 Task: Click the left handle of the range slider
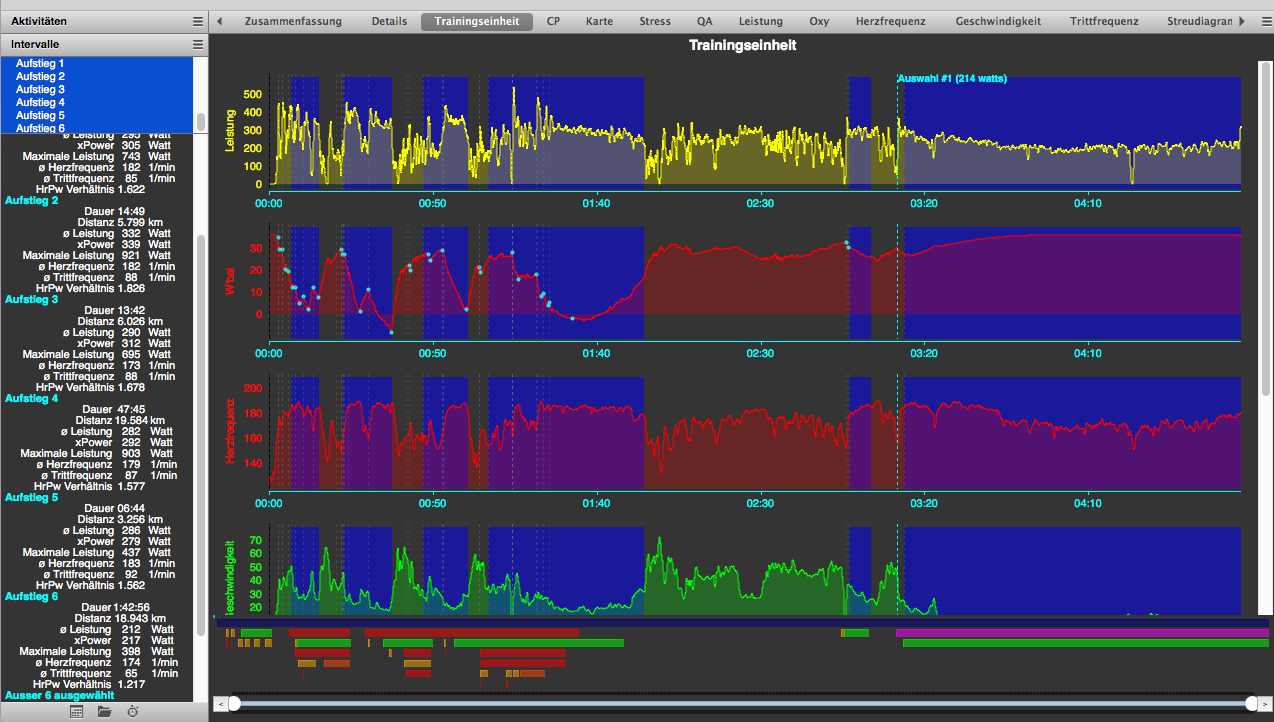tap(235, 704)
